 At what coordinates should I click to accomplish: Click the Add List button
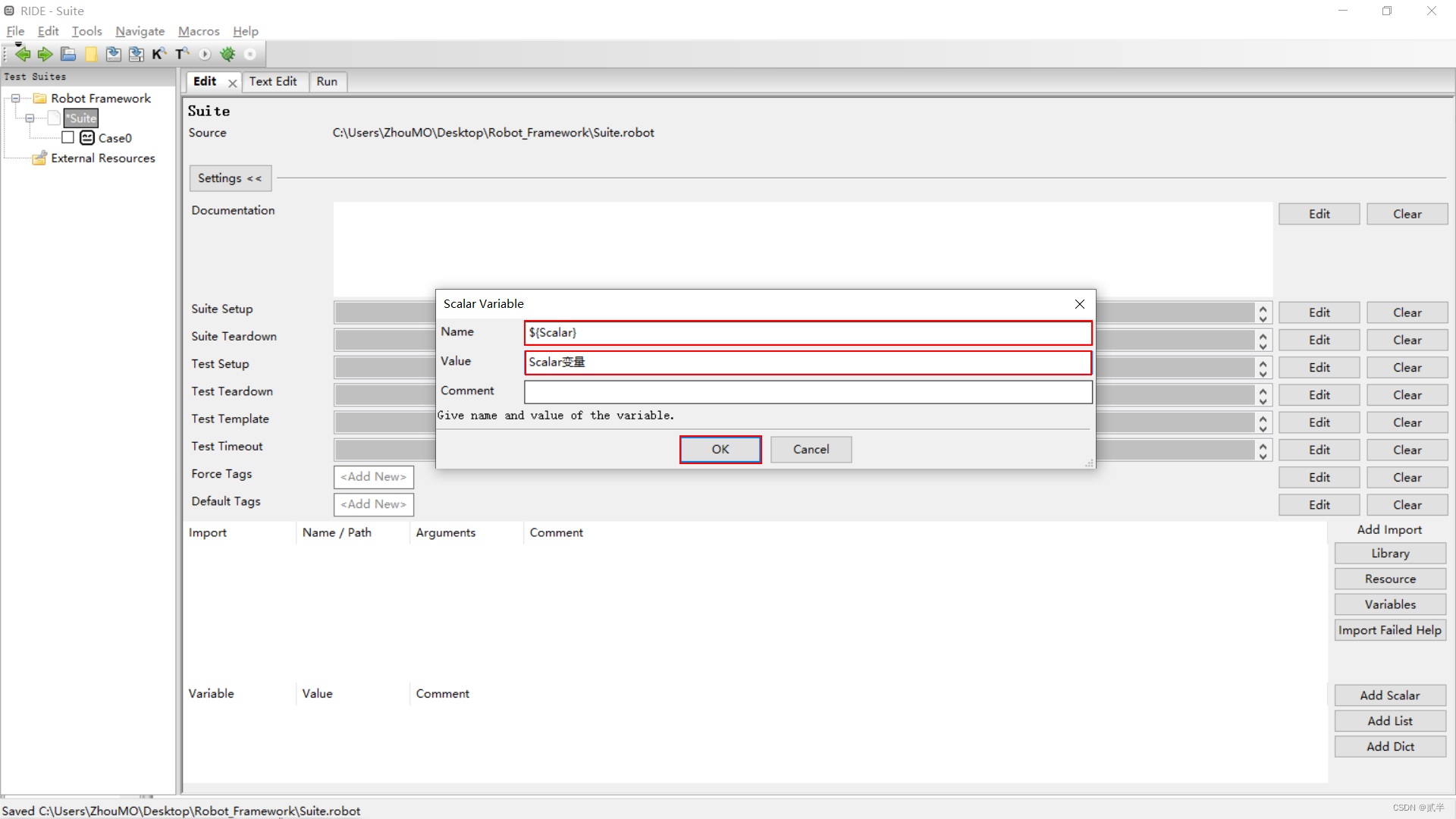[x=1389, y=720]
